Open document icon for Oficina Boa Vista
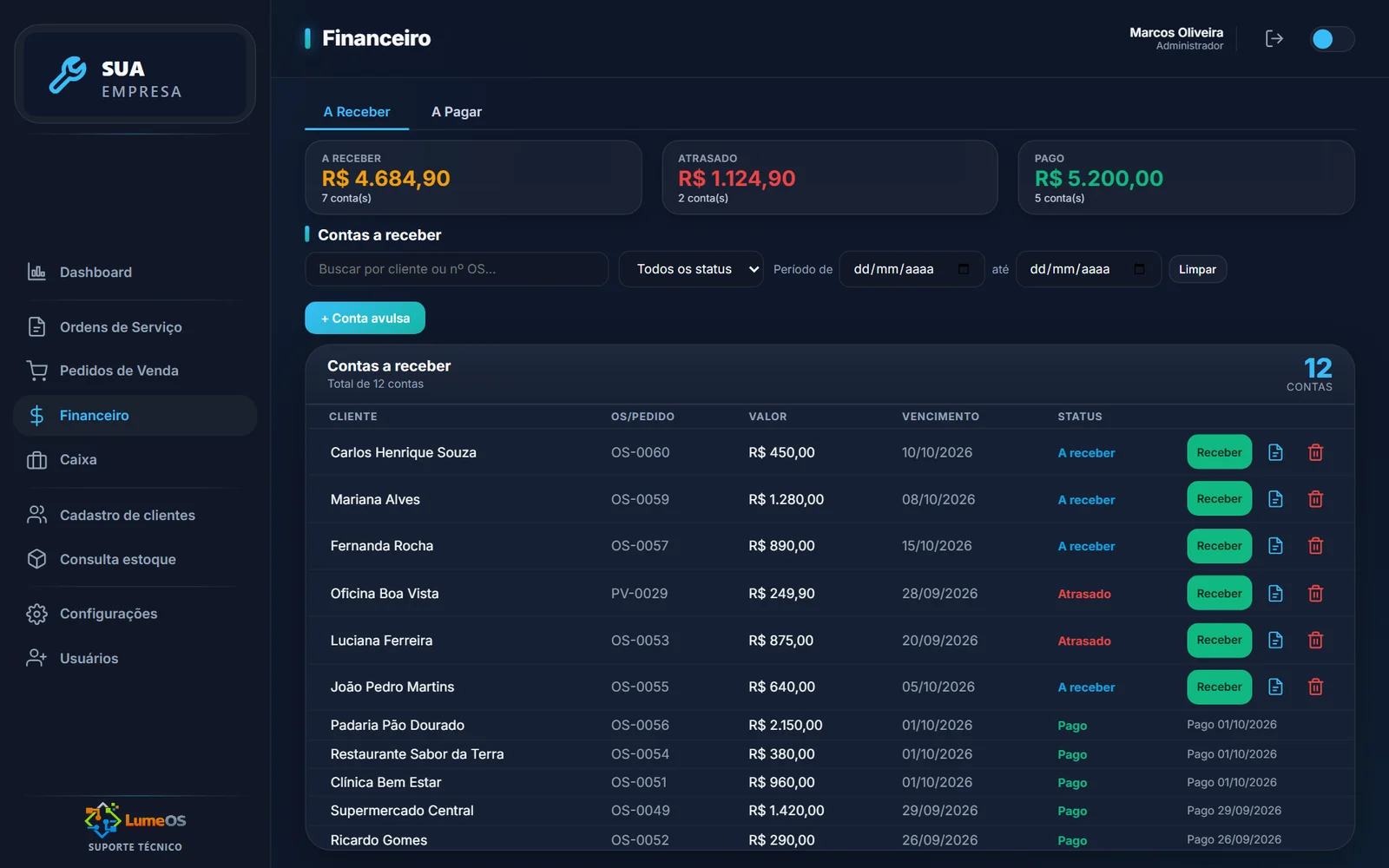 coord(1275,594)
